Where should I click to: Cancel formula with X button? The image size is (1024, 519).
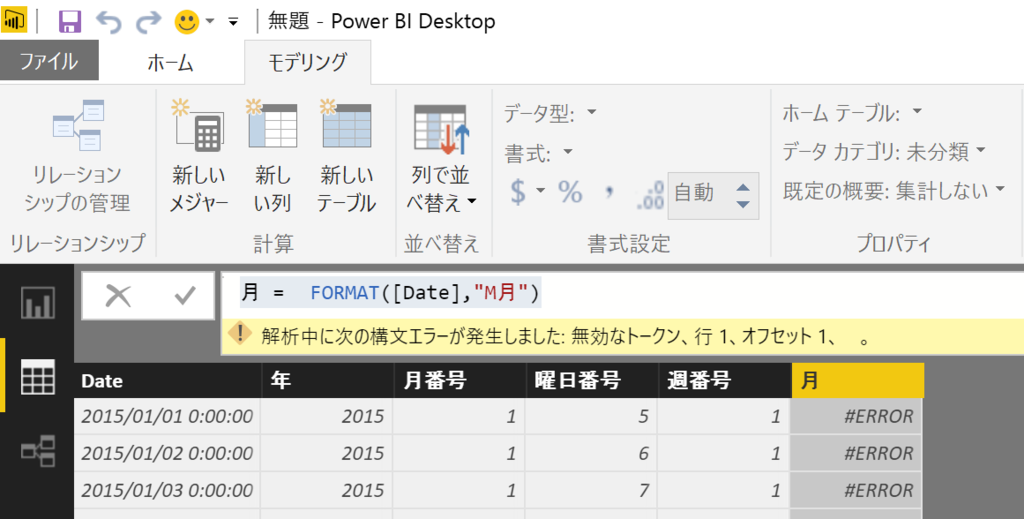click(119, 296)
